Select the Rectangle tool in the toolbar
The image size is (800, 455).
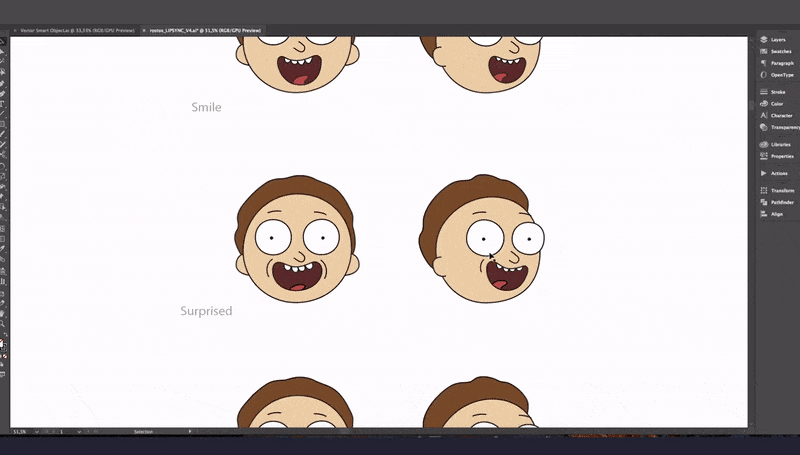tap(3, 124)
